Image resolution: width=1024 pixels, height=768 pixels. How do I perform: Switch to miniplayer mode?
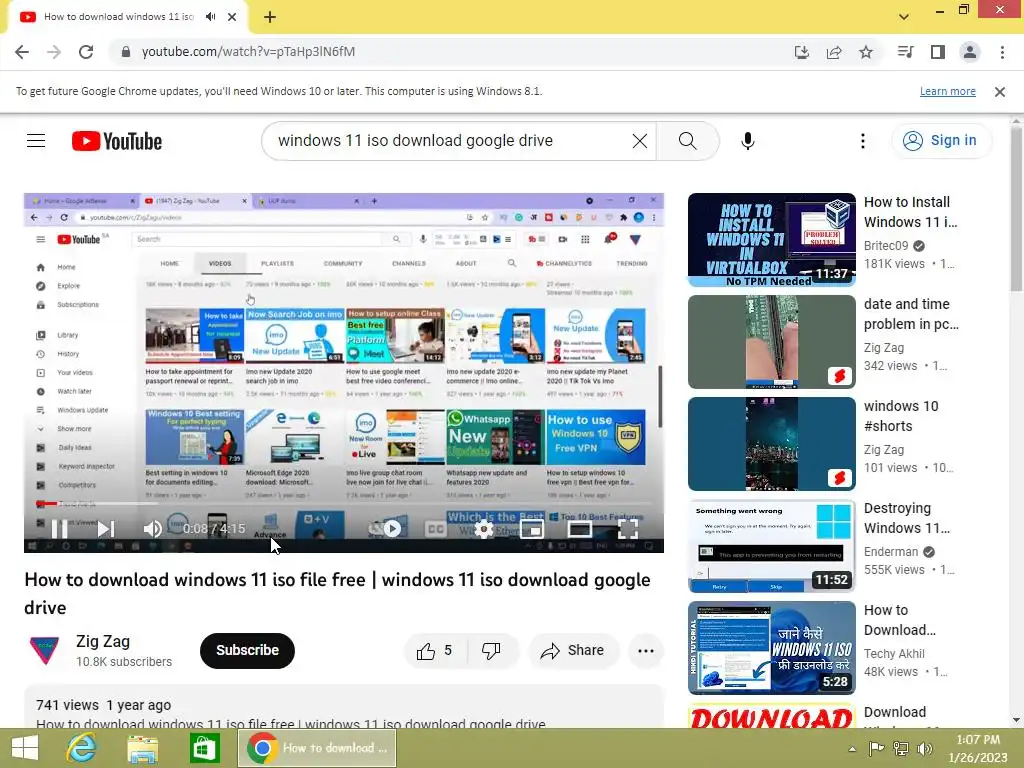pyautogui.click(x=532, y=528)
